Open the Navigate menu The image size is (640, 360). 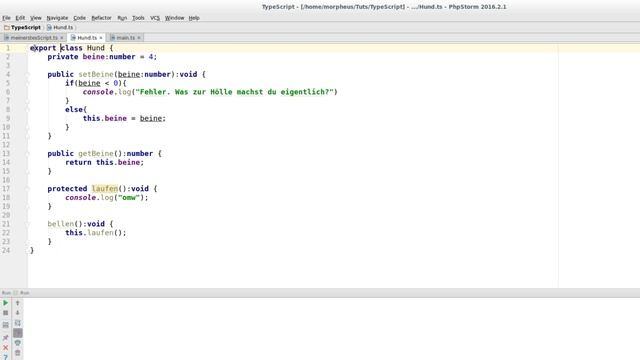[57, 18]
